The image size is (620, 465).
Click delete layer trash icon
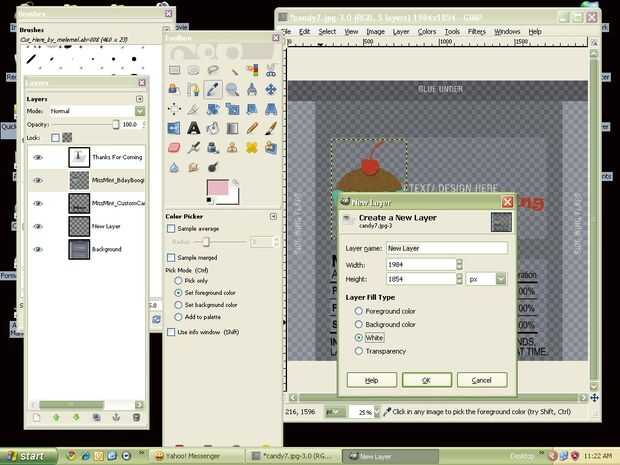136,417
